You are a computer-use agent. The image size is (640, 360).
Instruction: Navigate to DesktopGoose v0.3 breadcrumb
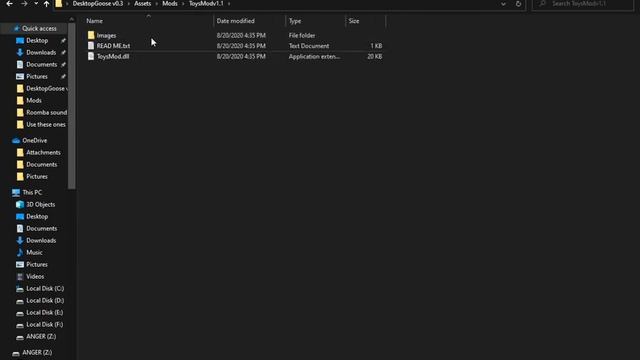coord(98,4)
